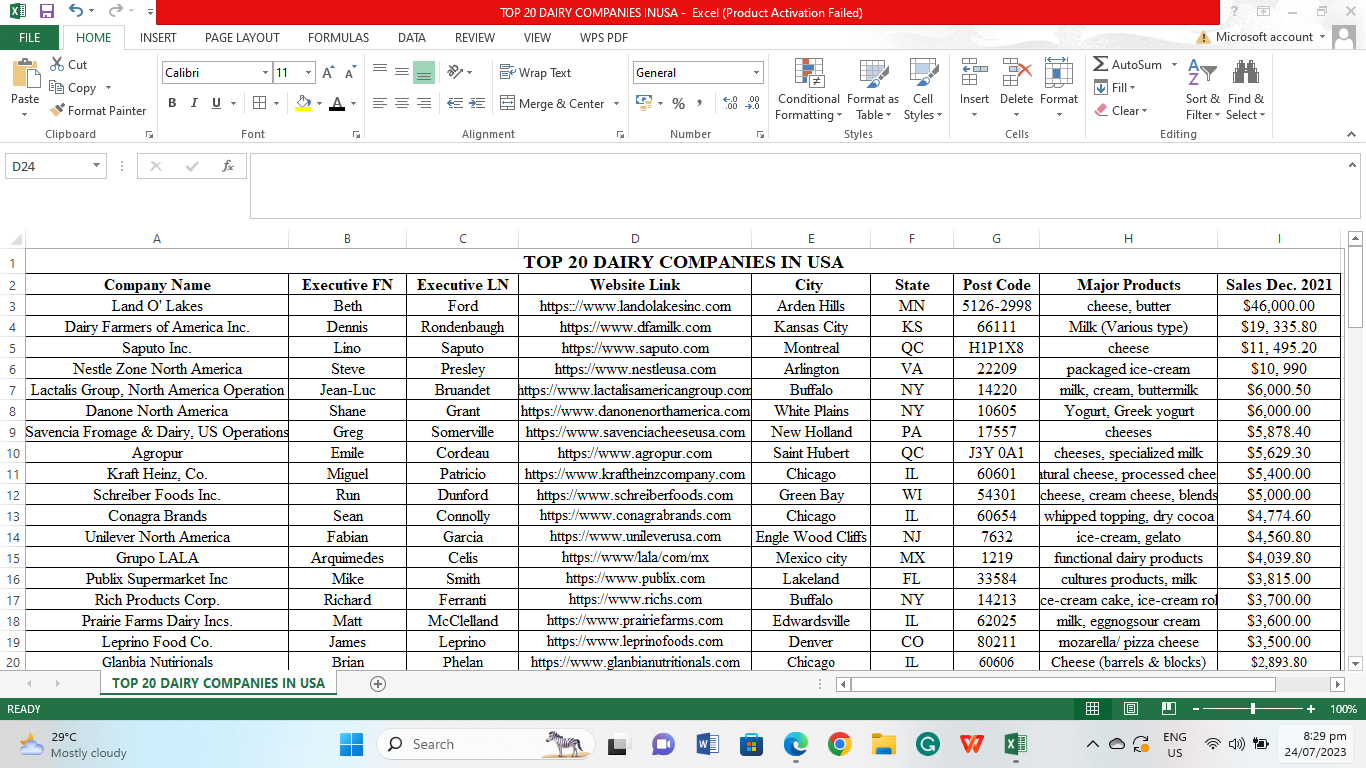1366x768 pixels.
Task: Toggle Bold formatting
Action: [x=172, y=103]
